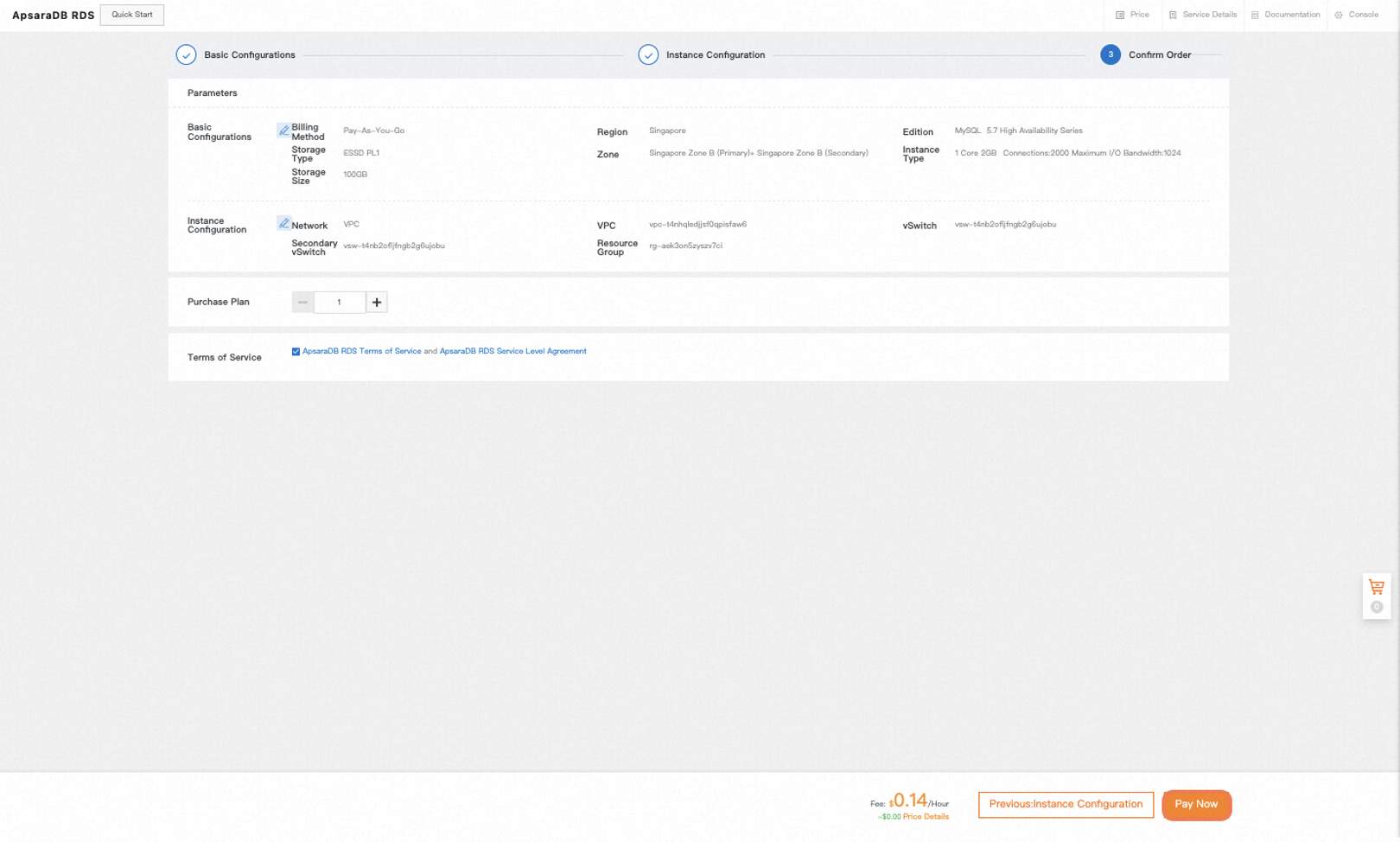1400x842 pixels.
Task: Open the Console gear icon
Action: pyautogui.click(x=1339, y=15)
